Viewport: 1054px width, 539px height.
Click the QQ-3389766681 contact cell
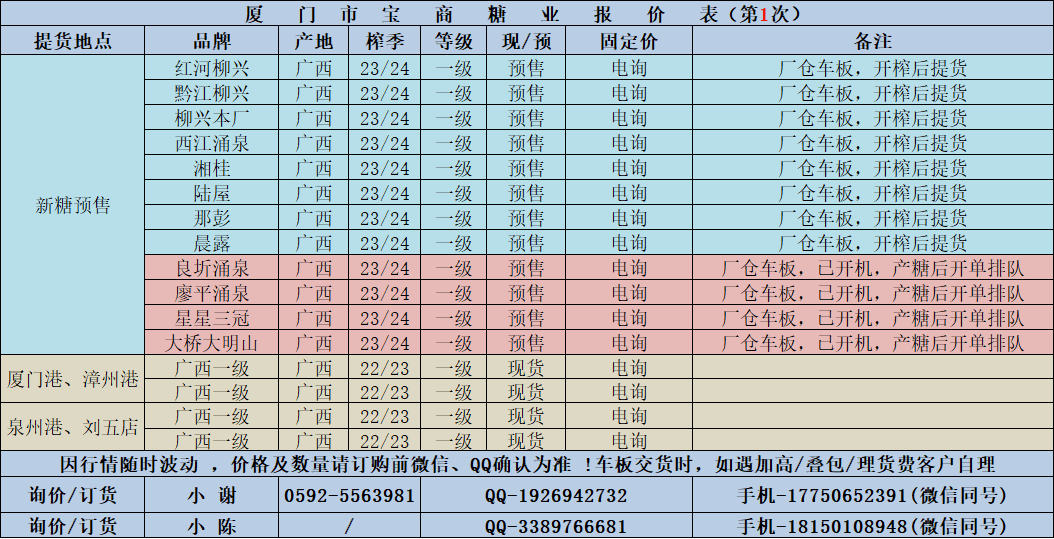click(x=556, y=526)
